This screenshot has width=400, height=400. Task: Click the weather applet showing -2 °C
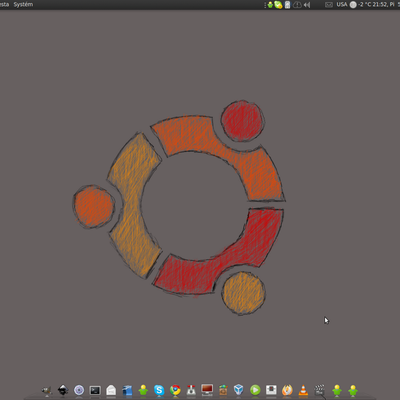[361, 5]
